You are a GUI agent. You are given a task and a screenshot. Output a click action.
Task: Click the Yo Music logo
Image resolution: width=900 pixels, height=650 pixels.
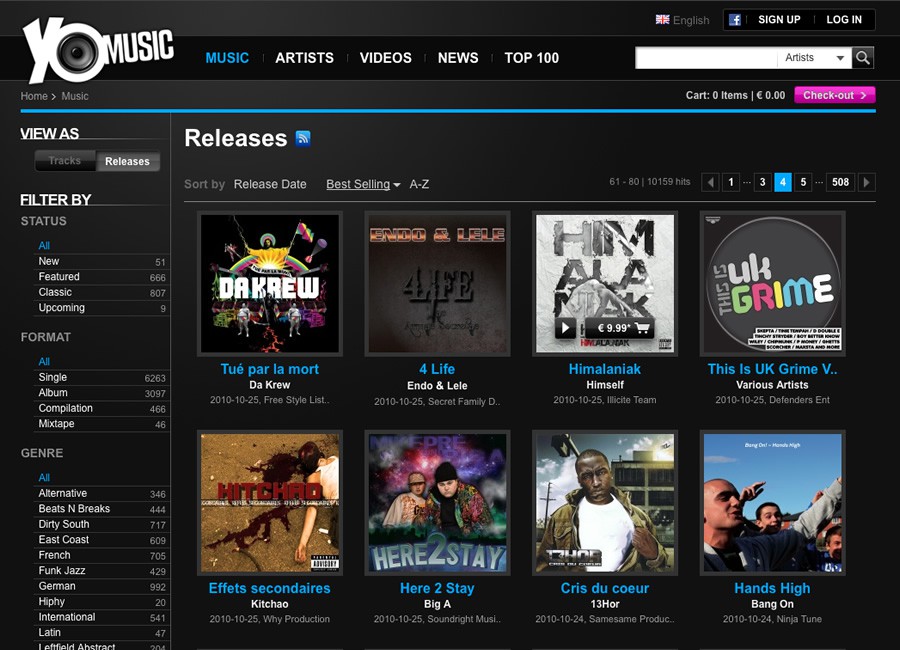tap(98, 51)
